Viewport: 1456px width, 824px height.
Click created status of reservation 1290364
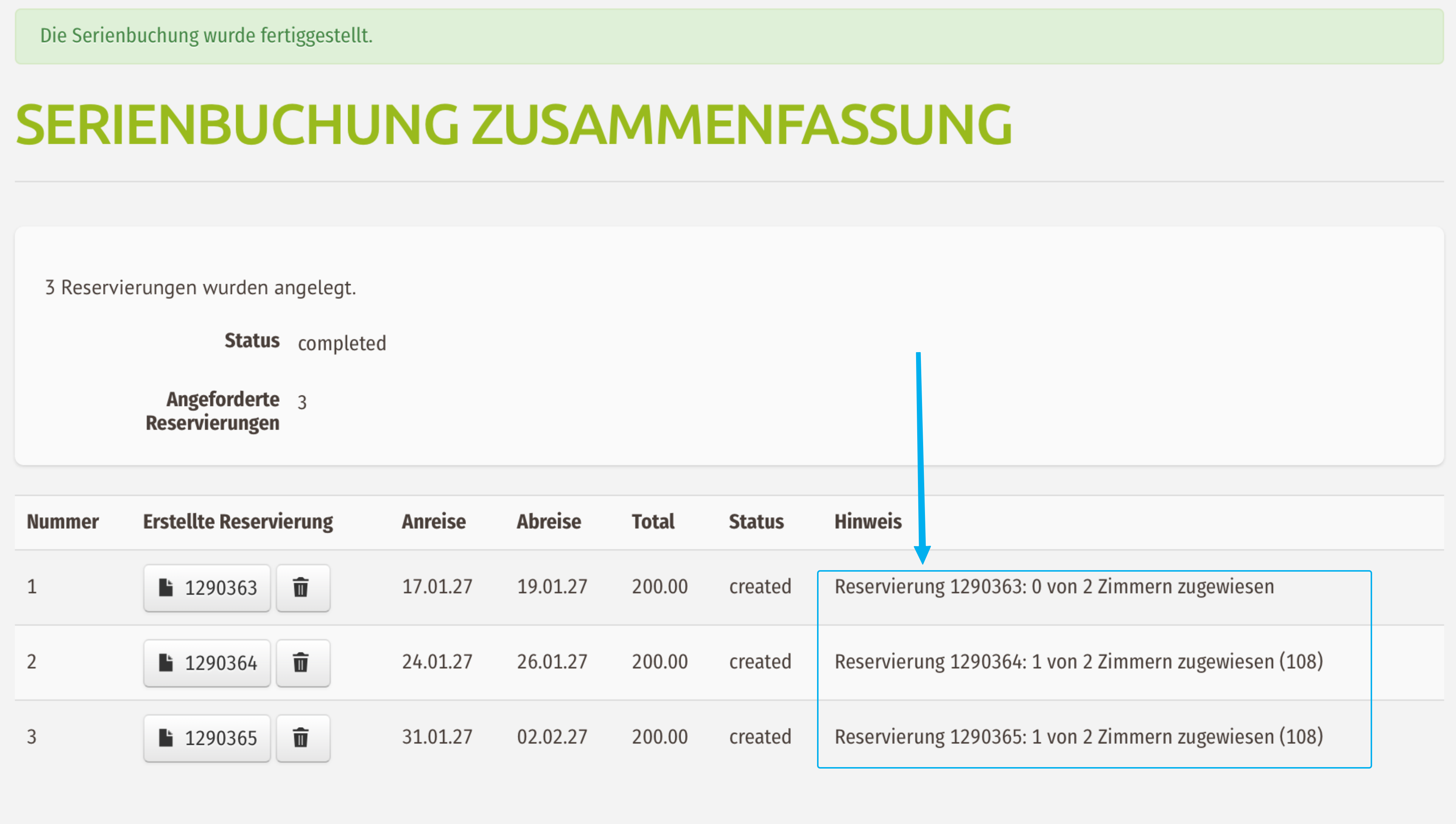click(x=760, y=661)
